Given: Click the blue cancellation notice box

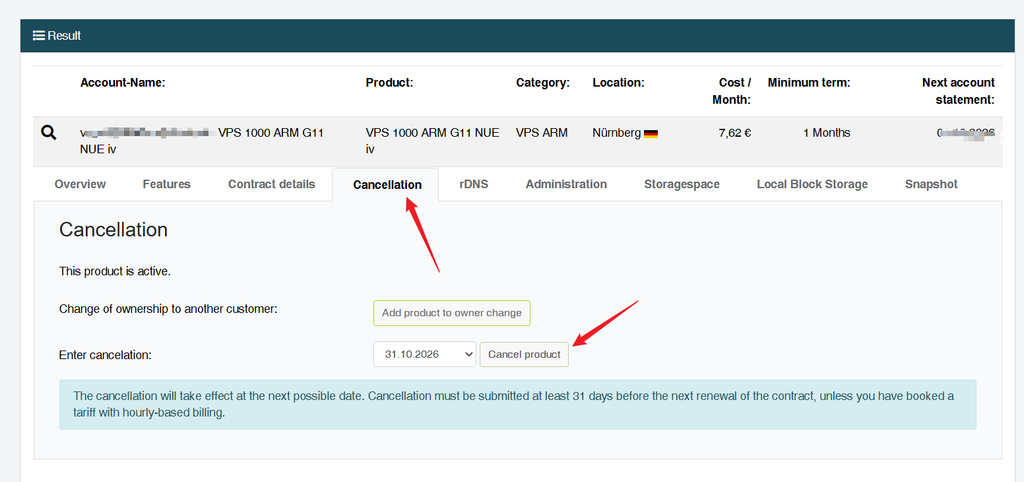Looking at the screenshot, I should tap(518, 404).
